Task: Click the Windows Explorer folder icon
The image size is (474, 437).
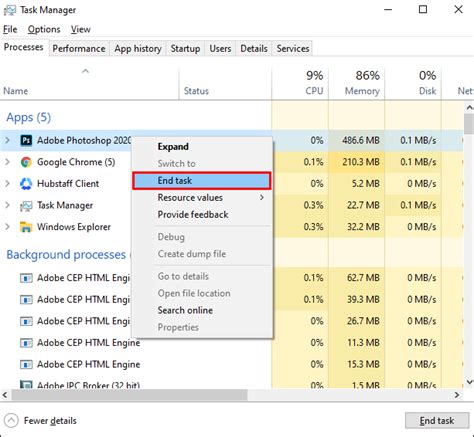Action: tap(26, 227)
